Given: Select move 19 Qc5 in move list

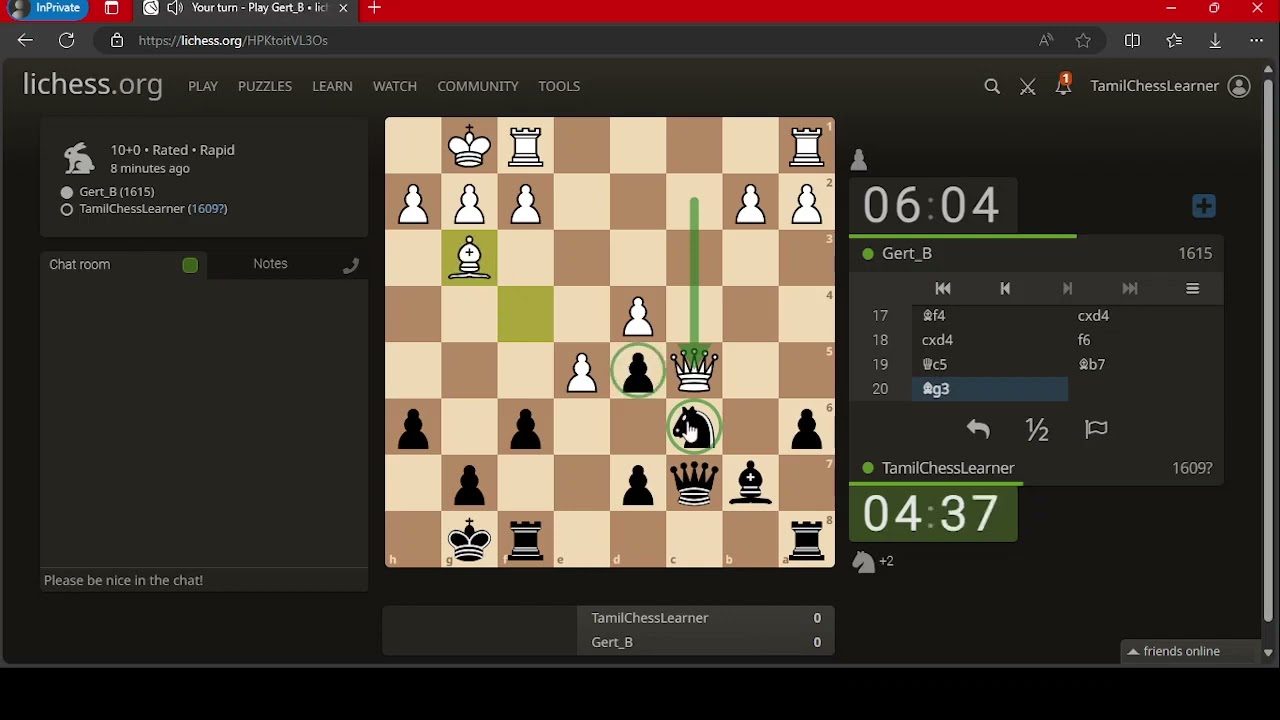Looking at the screenshot, I should tap(990, 365).
